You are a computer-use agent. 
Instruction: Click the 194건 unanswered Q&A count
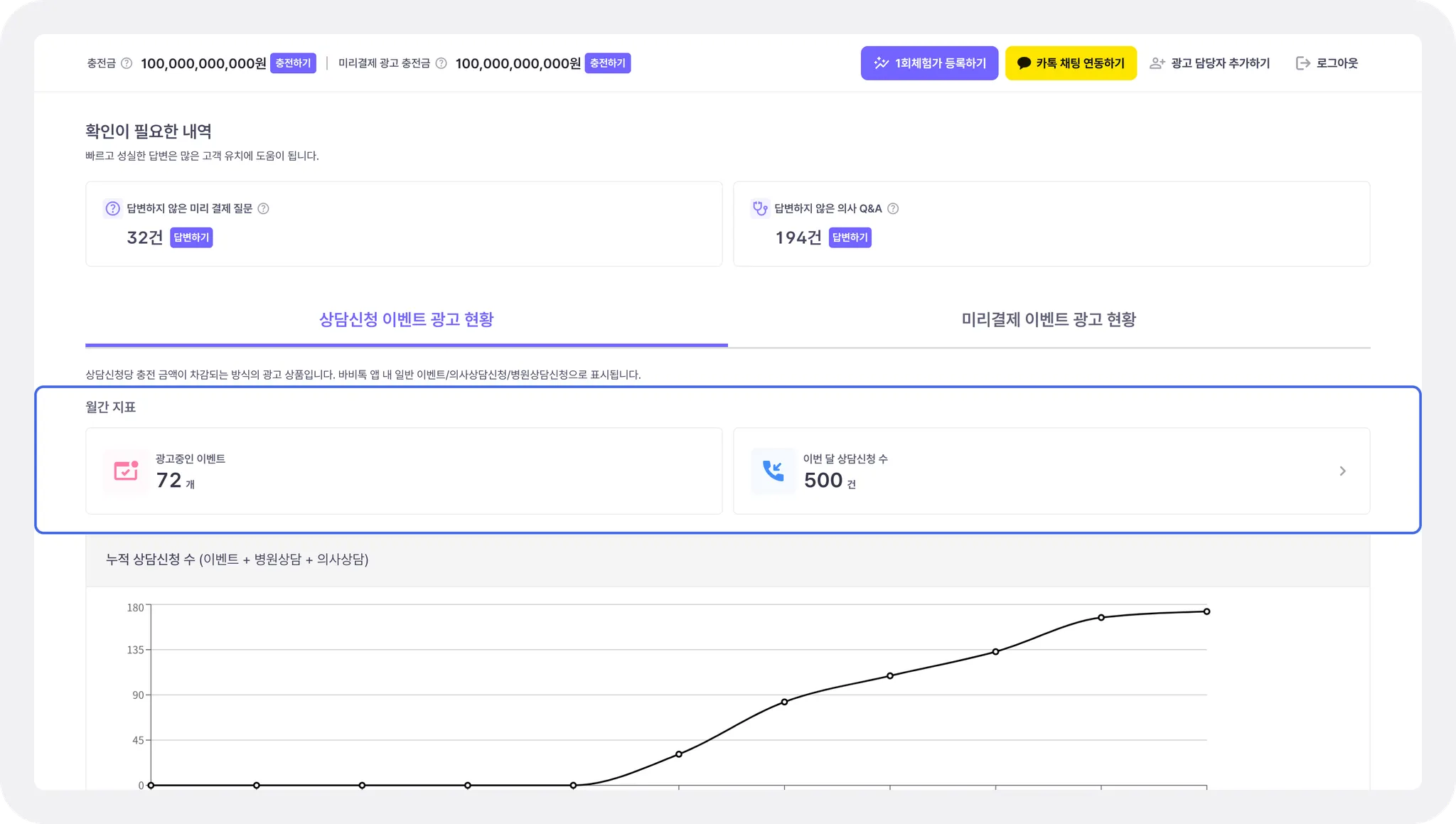point(798,237)
